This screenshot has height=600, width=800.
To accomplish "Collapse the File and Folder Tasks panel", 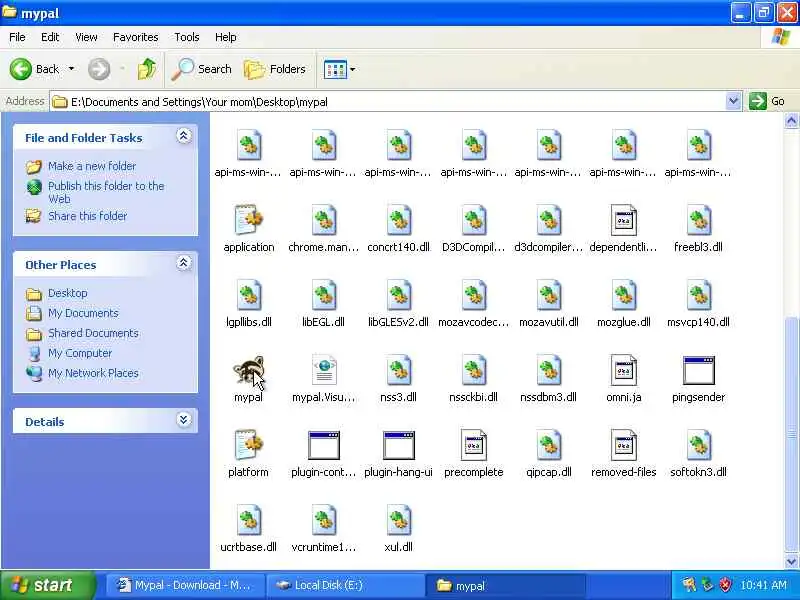I will pyautogui.click(x=184, y=136).
